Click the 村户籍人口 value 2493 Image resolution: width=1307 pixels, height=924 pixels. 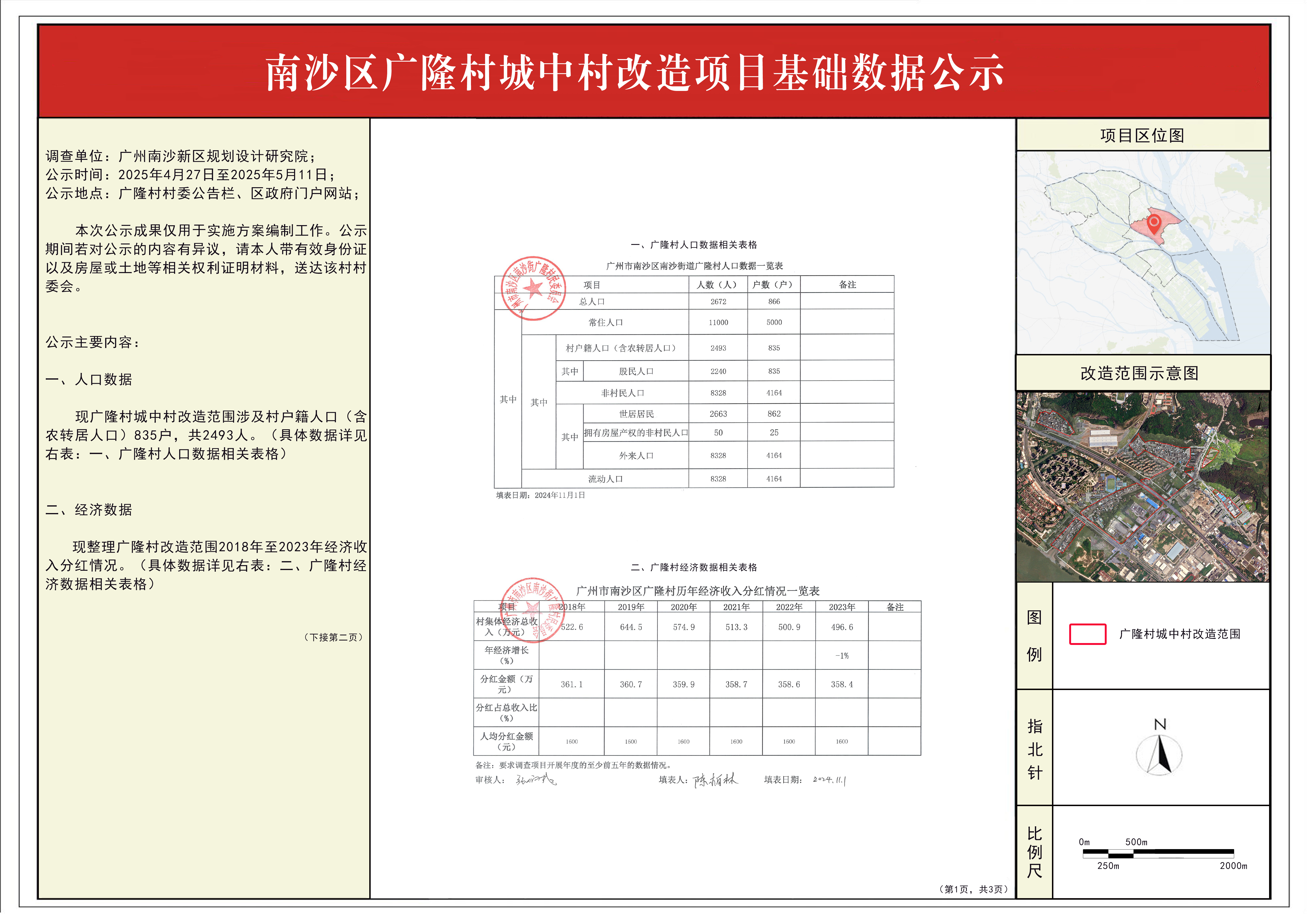(x=718, y=348)
